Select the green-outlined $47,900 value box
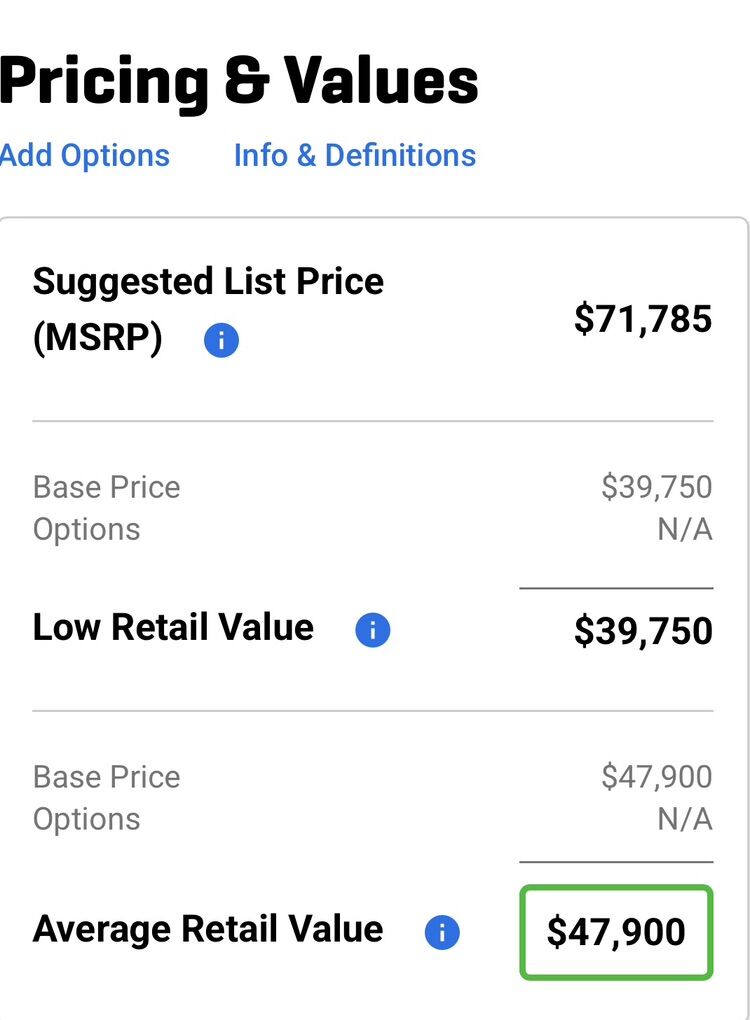The image size is (750, 1020). click(x=615, y=932)
